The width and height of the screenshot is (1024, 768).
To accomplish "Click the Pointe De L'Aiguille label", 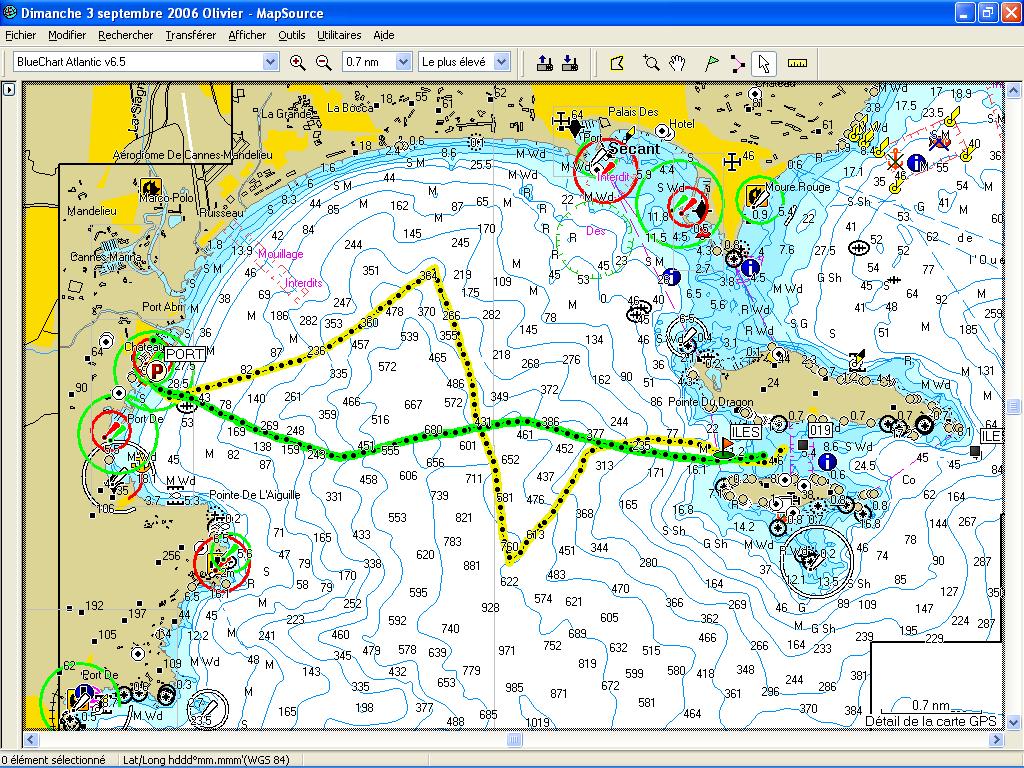I will [255, 495].
